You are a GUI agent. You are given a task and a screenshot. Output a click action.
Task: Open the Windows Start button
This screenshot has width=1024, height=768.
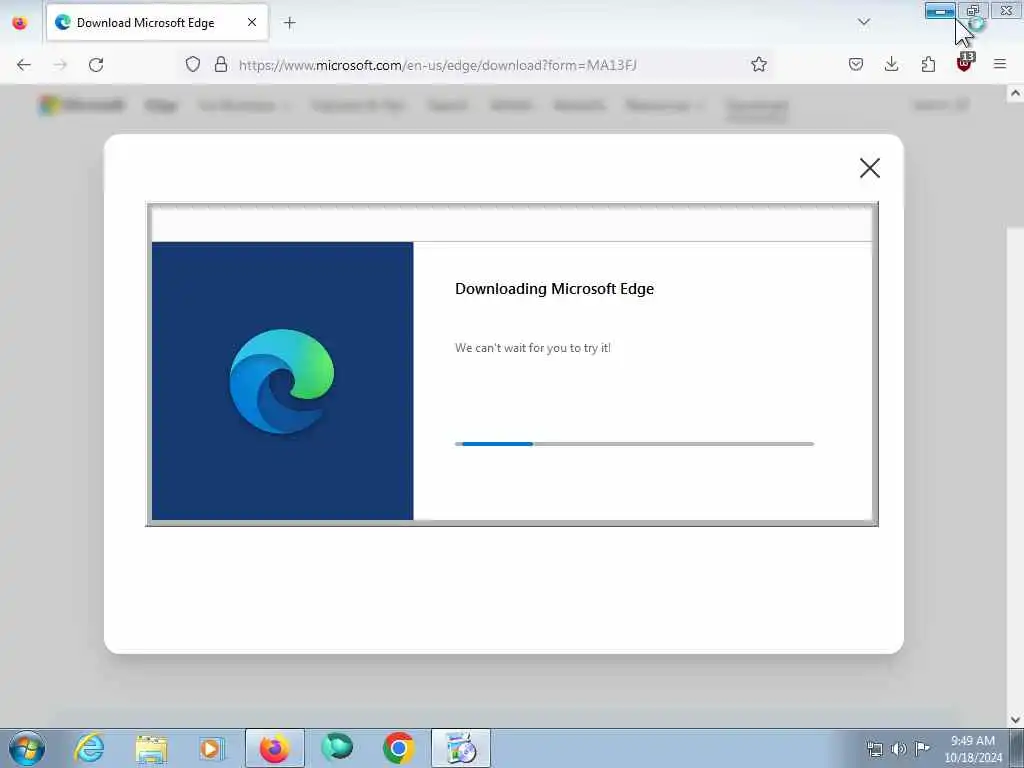click(x=27, y=748)
